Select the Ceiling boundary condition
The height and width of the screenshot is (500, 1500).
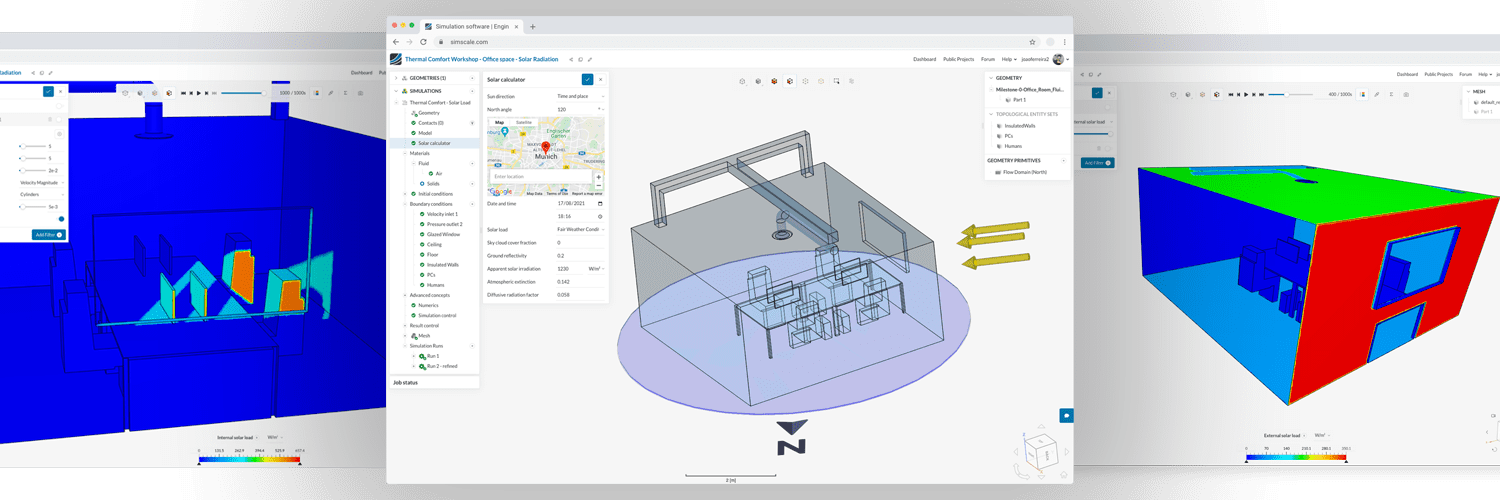tap(434, 244)
